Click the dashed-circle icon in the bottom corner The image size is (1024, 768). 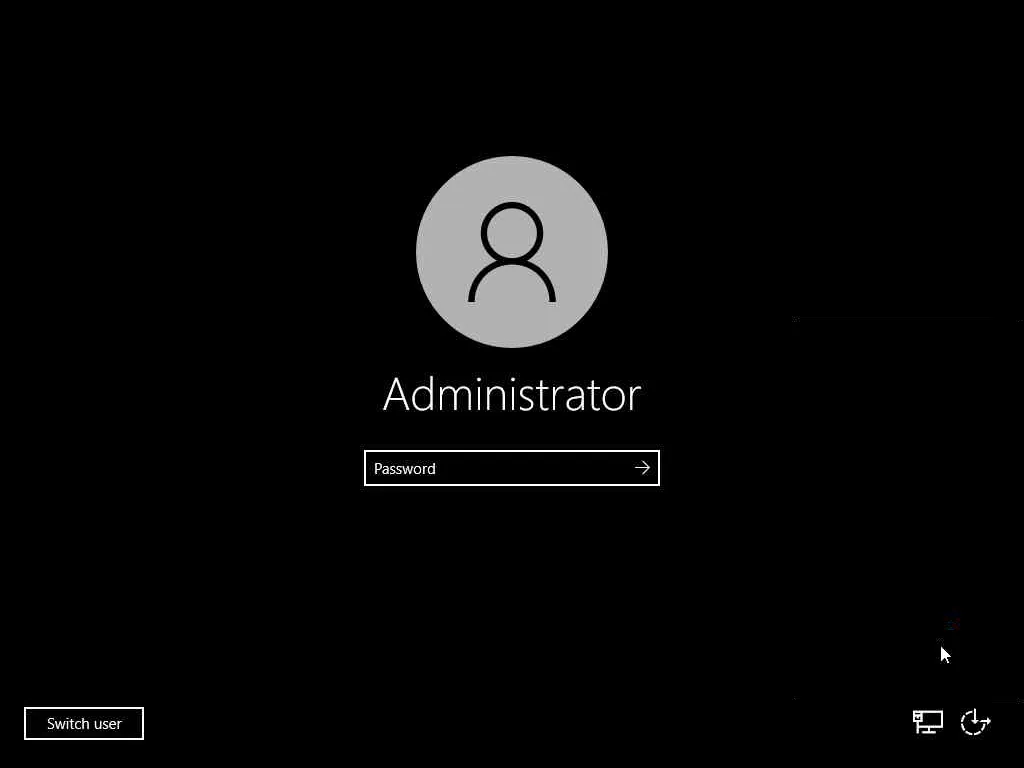click(x=976, y=722)
